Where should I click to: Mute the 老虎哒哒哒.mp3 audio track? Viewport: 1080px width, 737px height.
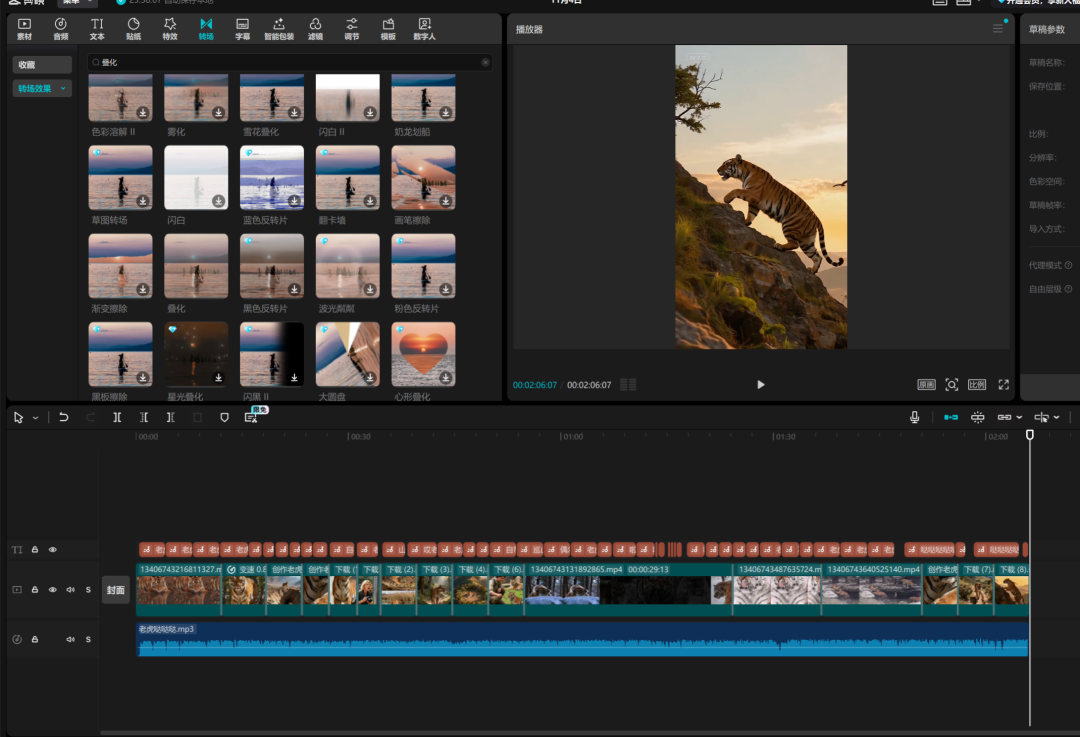[x=70, y=639]
